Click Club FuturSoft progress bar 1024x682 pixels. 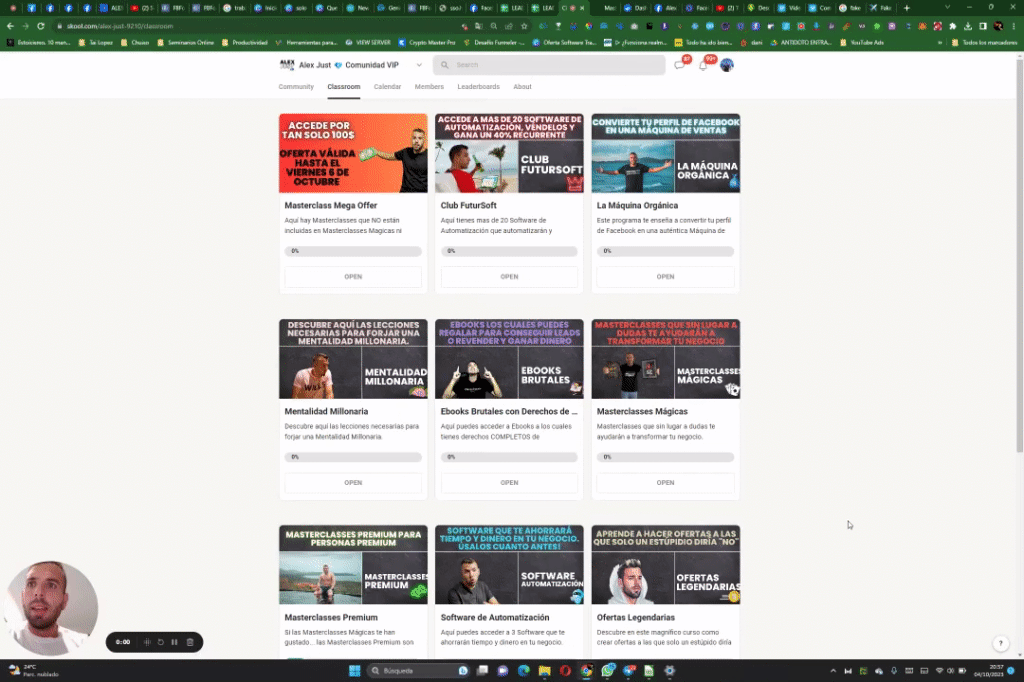(x=509, y=251)
